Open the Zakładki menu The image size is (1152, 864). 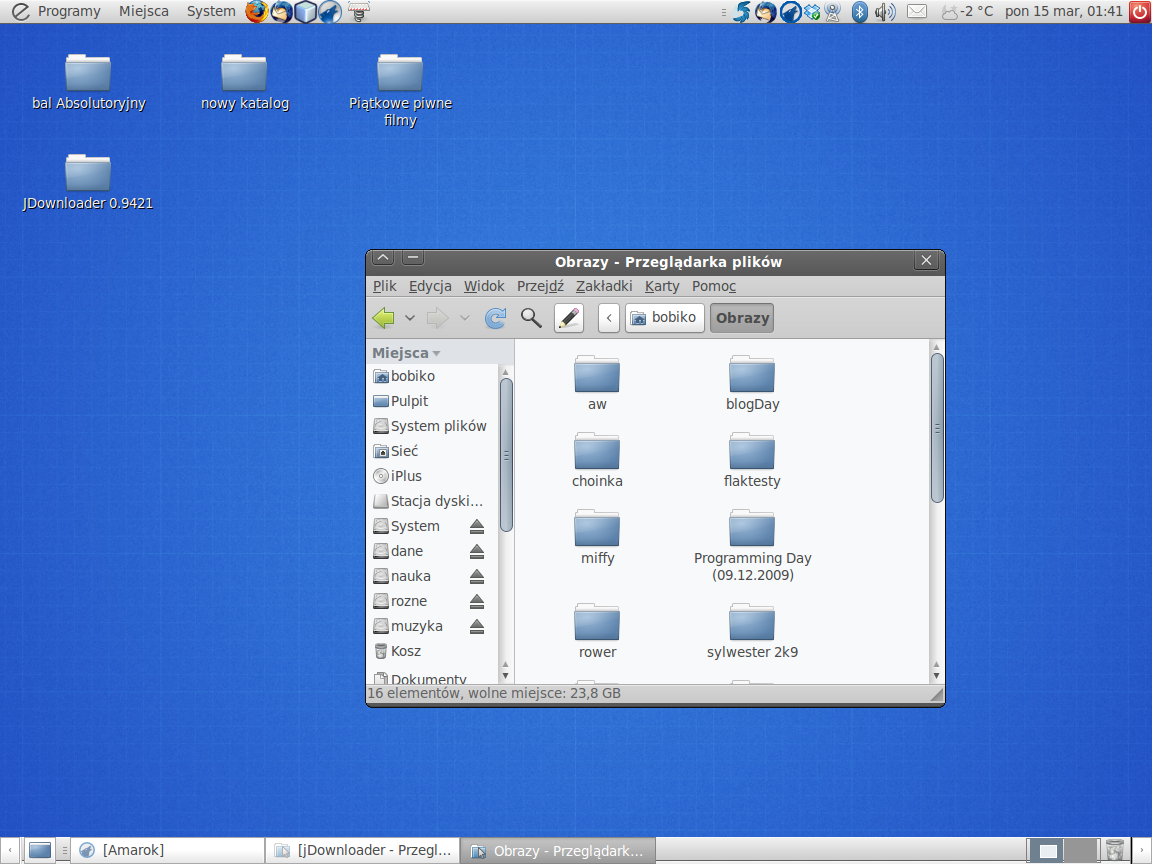(x=604, y=286)
